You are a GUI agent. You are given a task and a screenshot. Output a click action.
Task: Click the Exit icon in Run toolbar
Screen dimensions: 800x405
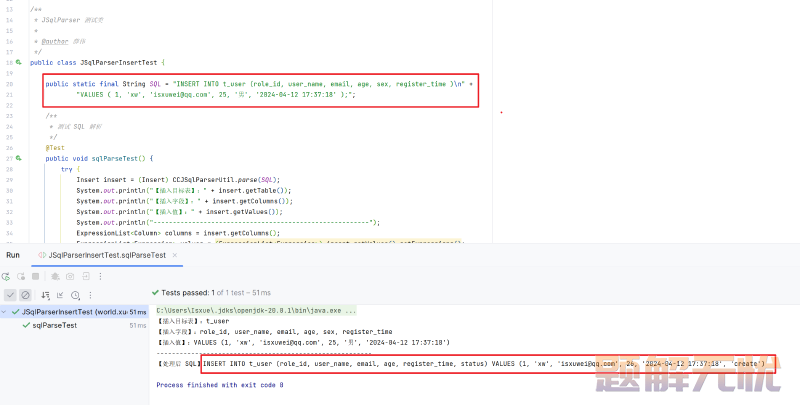click(86, 276)
